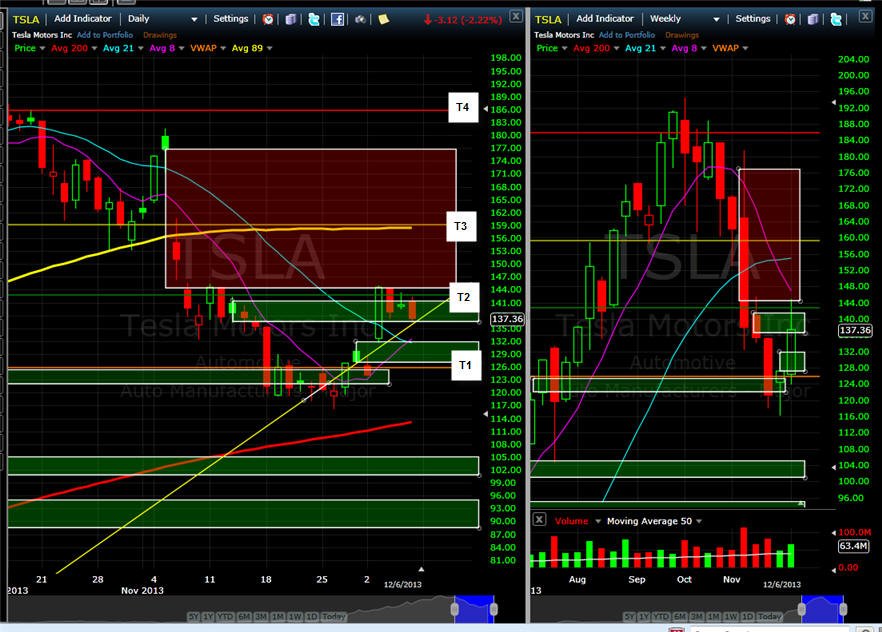
Task: Open the Avg 89 indicator dropdown
Action: click(x=269, y=48)
